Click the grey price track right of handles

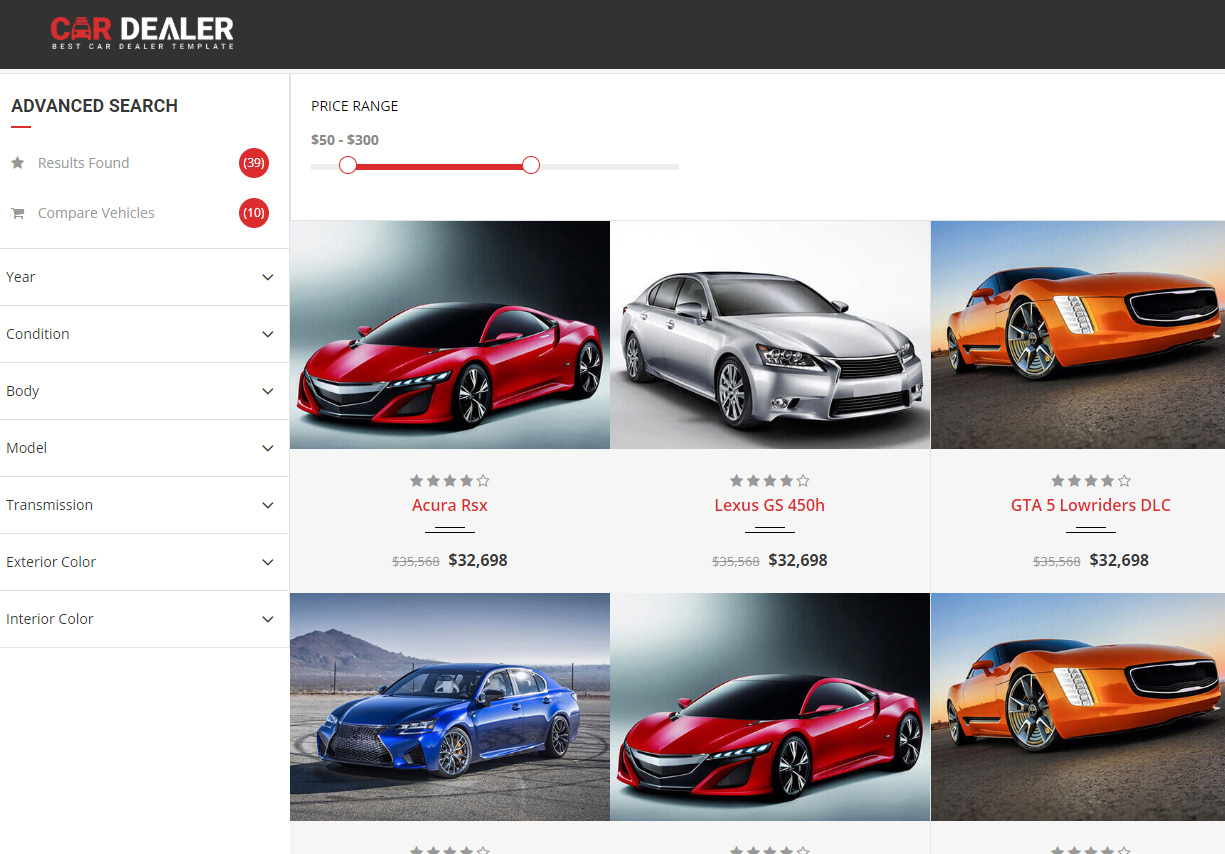pyautogui.click(x=609, y=166)
